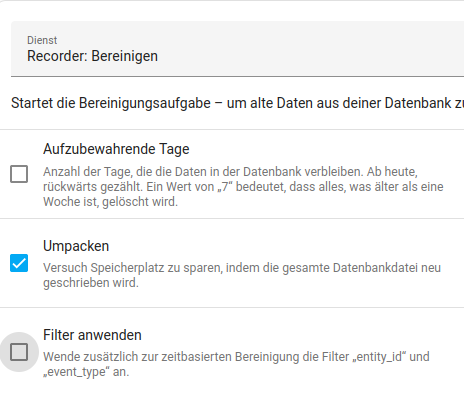464x414 pixels.
Task: Click the text 'Anzahl der Tage, die die Daten'
Action: point(125,172)
